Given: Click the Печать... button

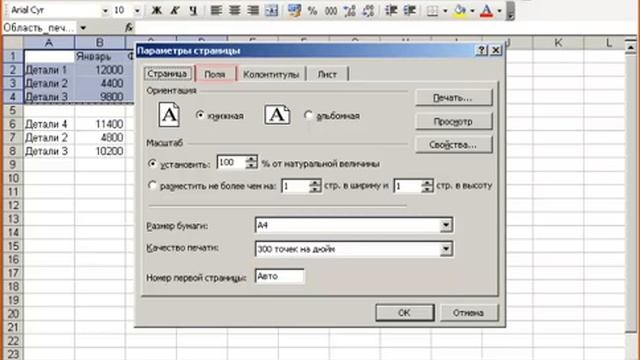Looking at the screenshot, I should tap(453, 98).
